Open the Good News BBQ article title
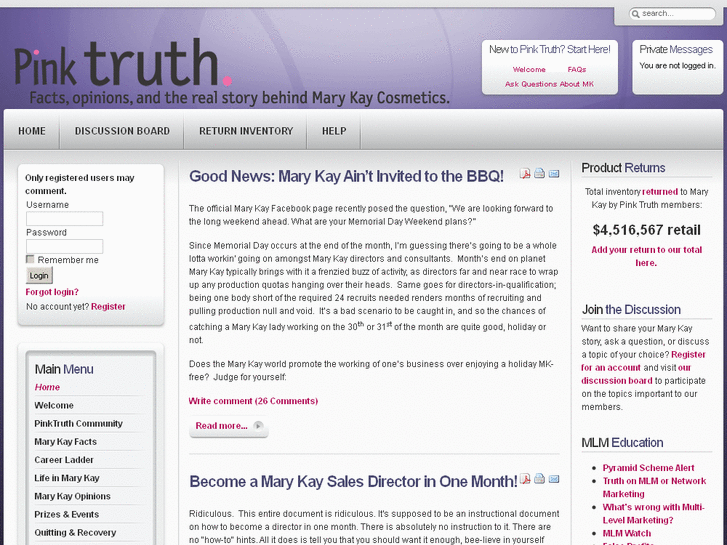 (x=346, y=176)
